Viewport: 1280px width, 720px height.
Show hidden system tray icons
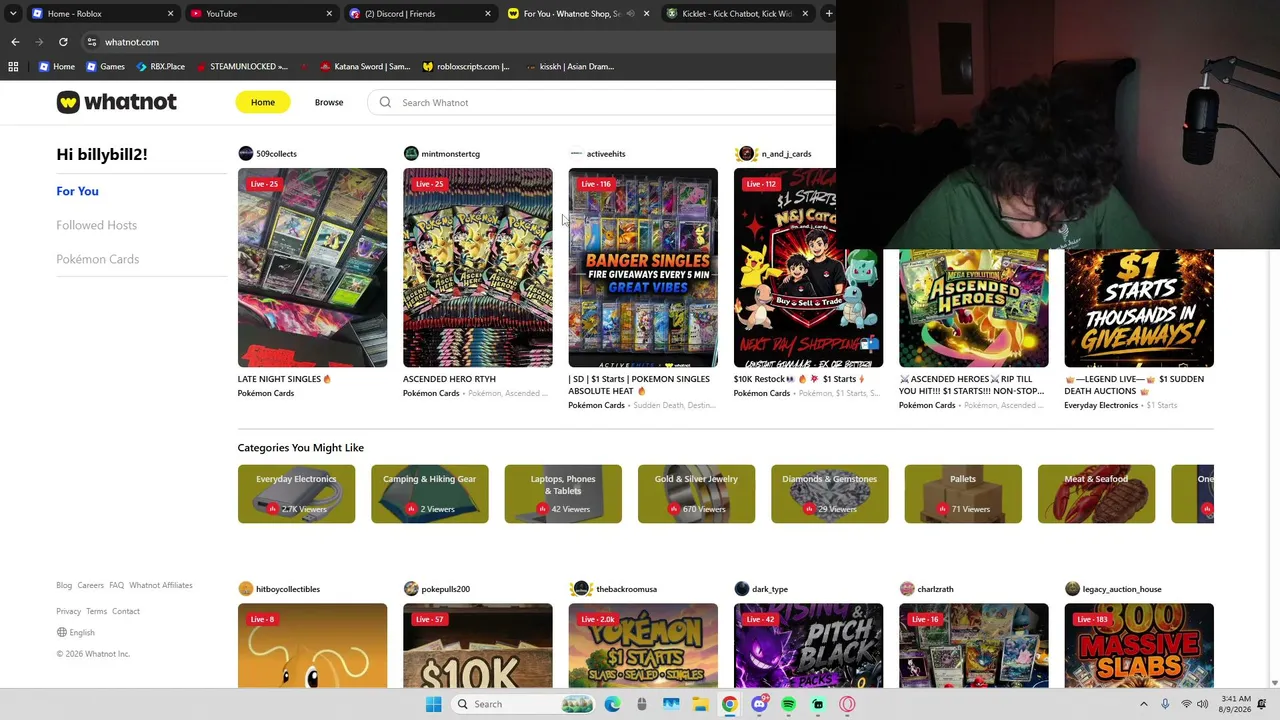(1144, 704)
